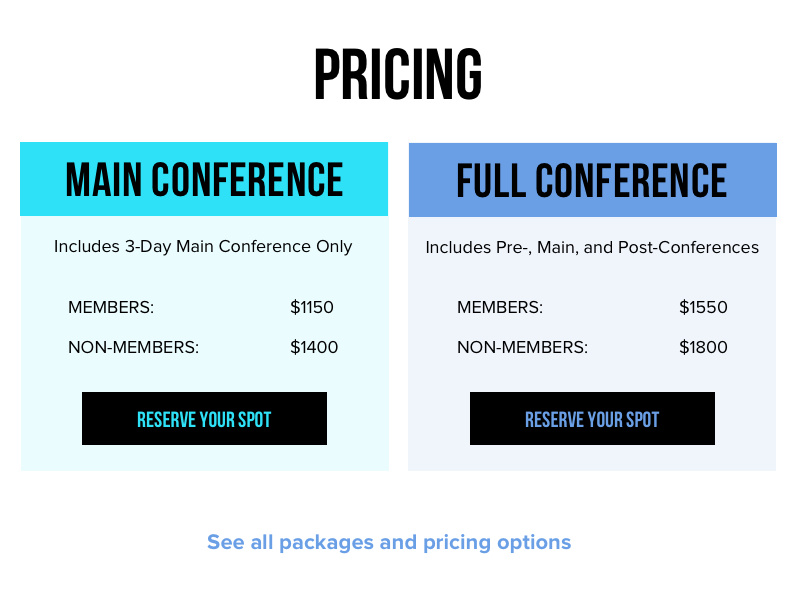Select the $1150 member price
This screenshot has height=600, width=800.
[x=312, y=307]
